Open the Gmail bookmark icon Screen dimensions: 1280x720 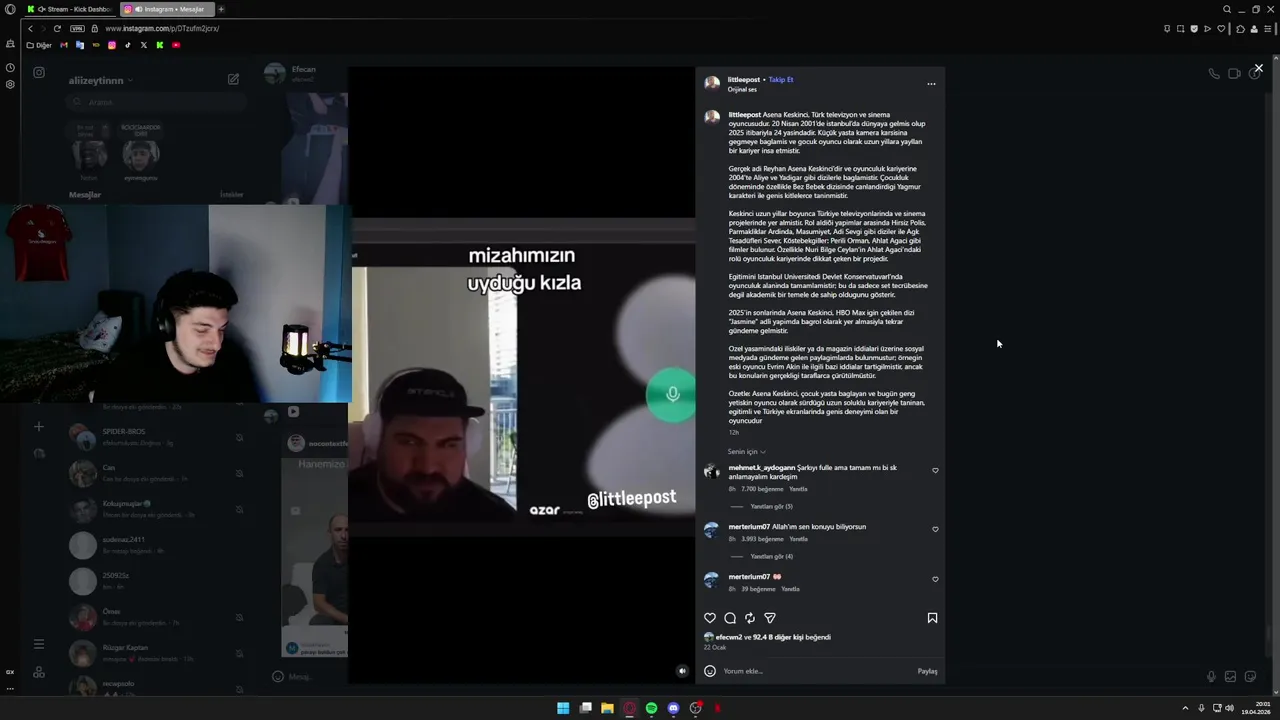coord(64,45)
